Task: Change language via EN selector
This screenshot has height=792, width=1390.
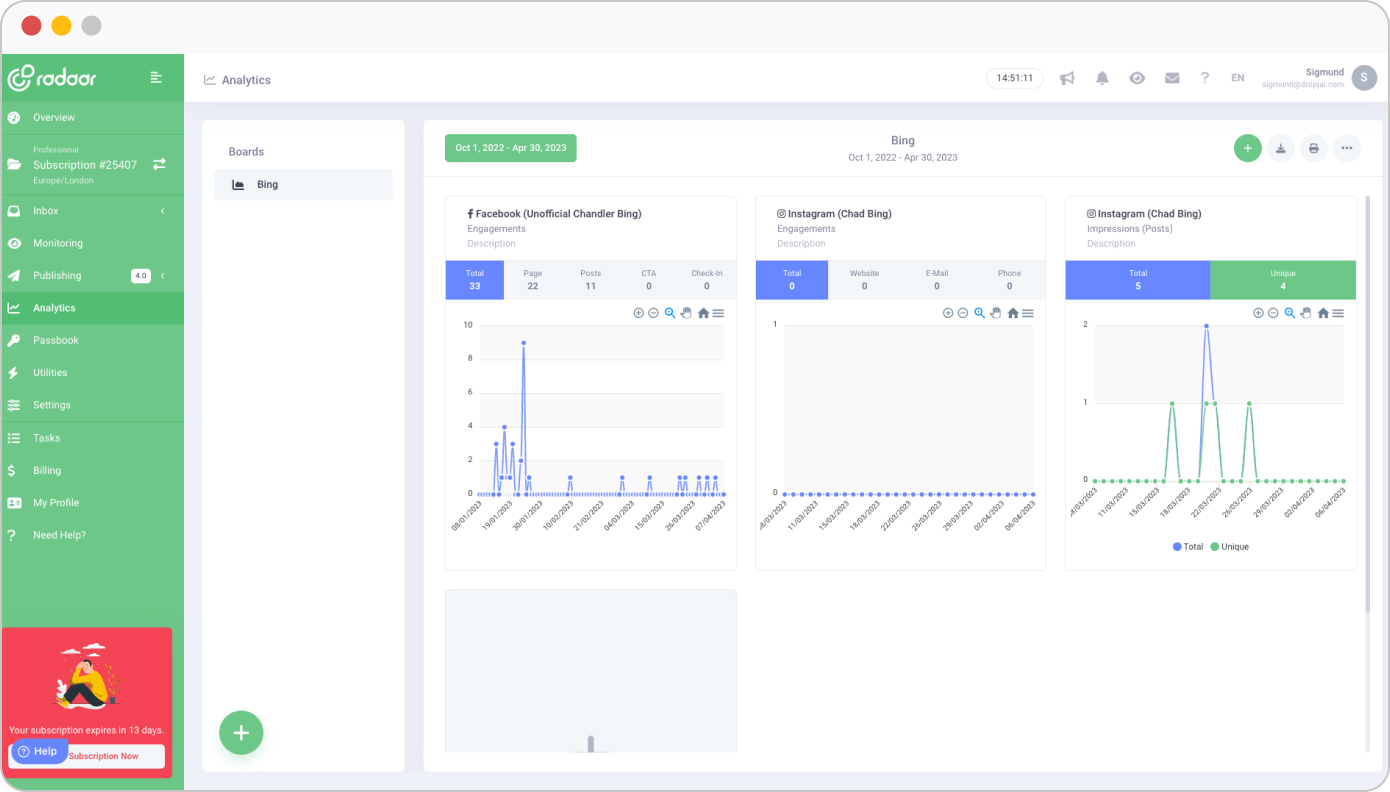Action: [x=1238, y=78]
